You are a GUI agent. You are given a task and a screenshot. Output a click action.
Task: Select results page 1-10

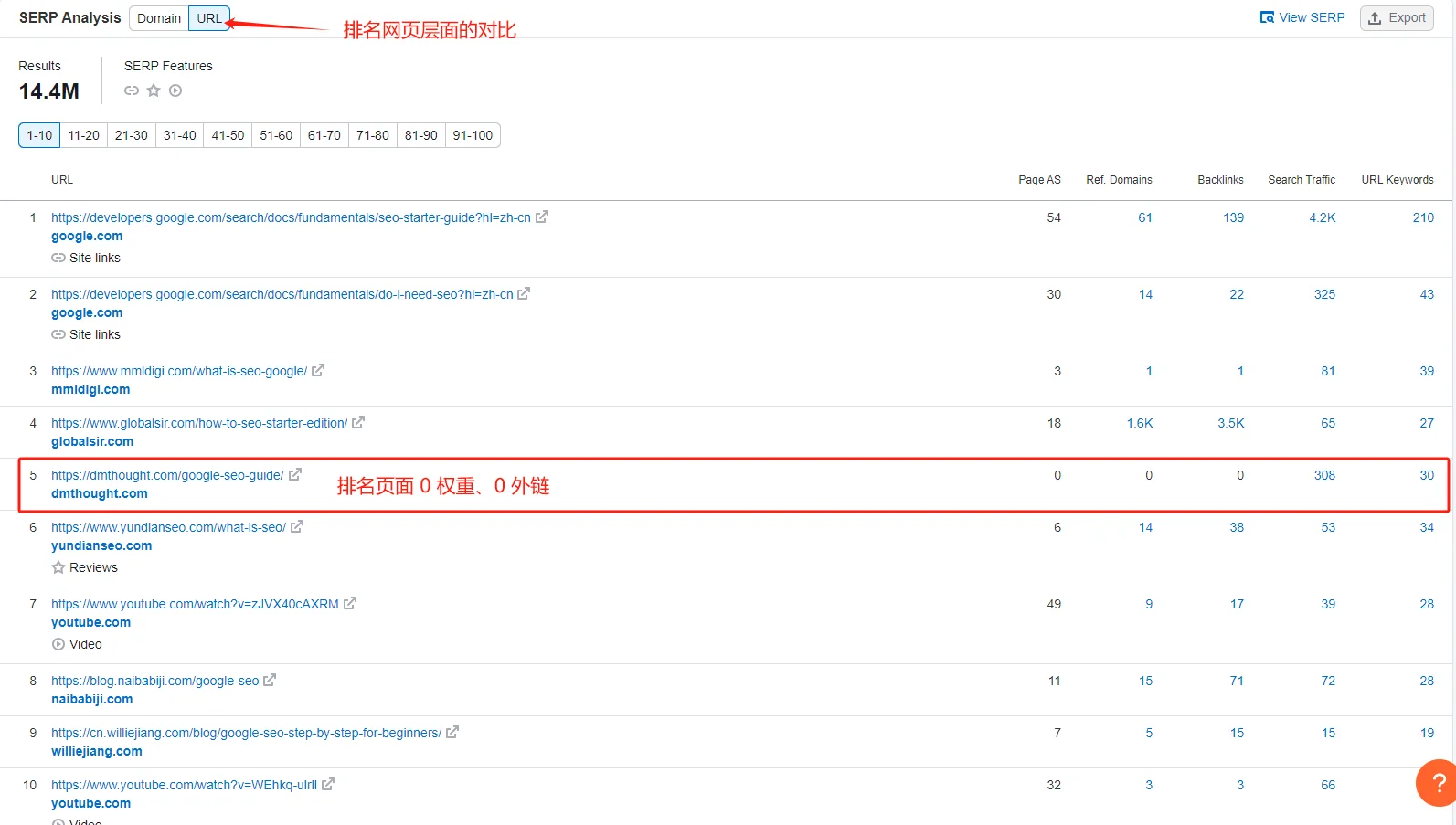pyautogui.click(x=39, y=135)
